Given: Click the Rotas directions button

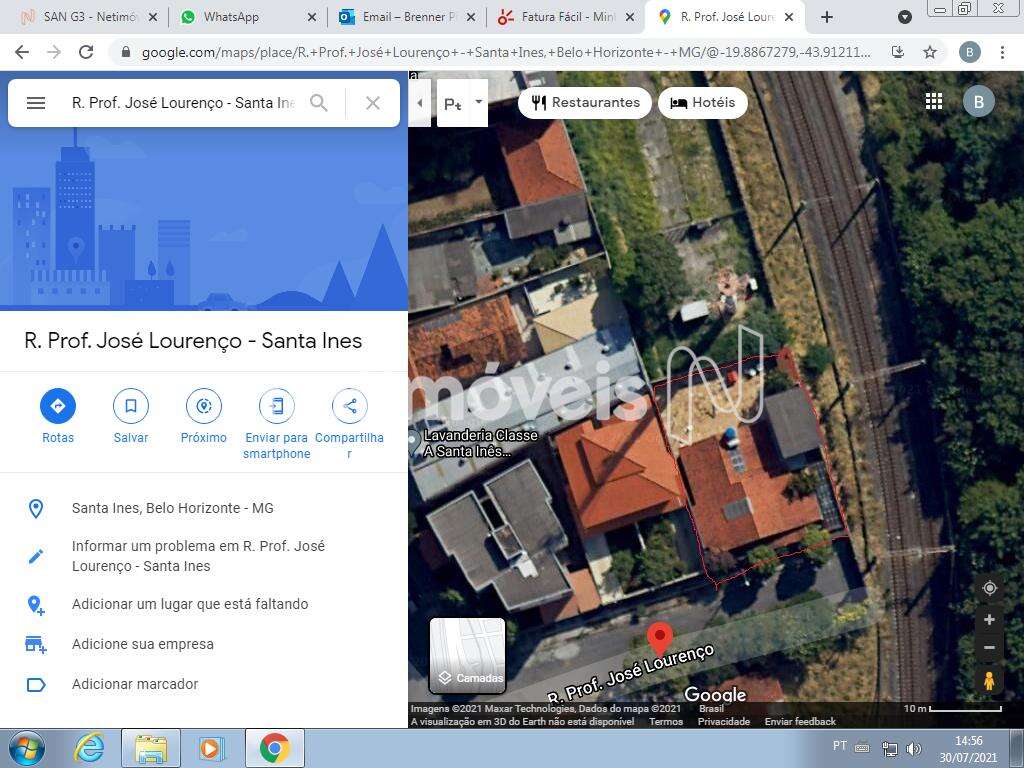Looking at the screenshot, I should pyautogui.click(x=58, y=406).
